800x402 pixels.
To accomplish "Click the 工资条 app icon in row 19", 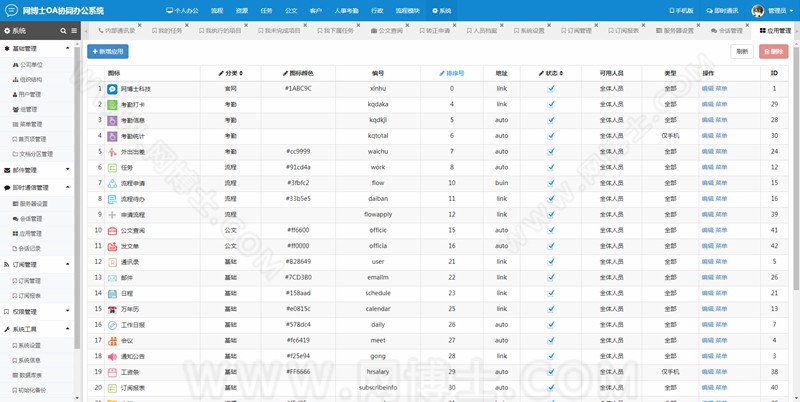I will point(112,372).
